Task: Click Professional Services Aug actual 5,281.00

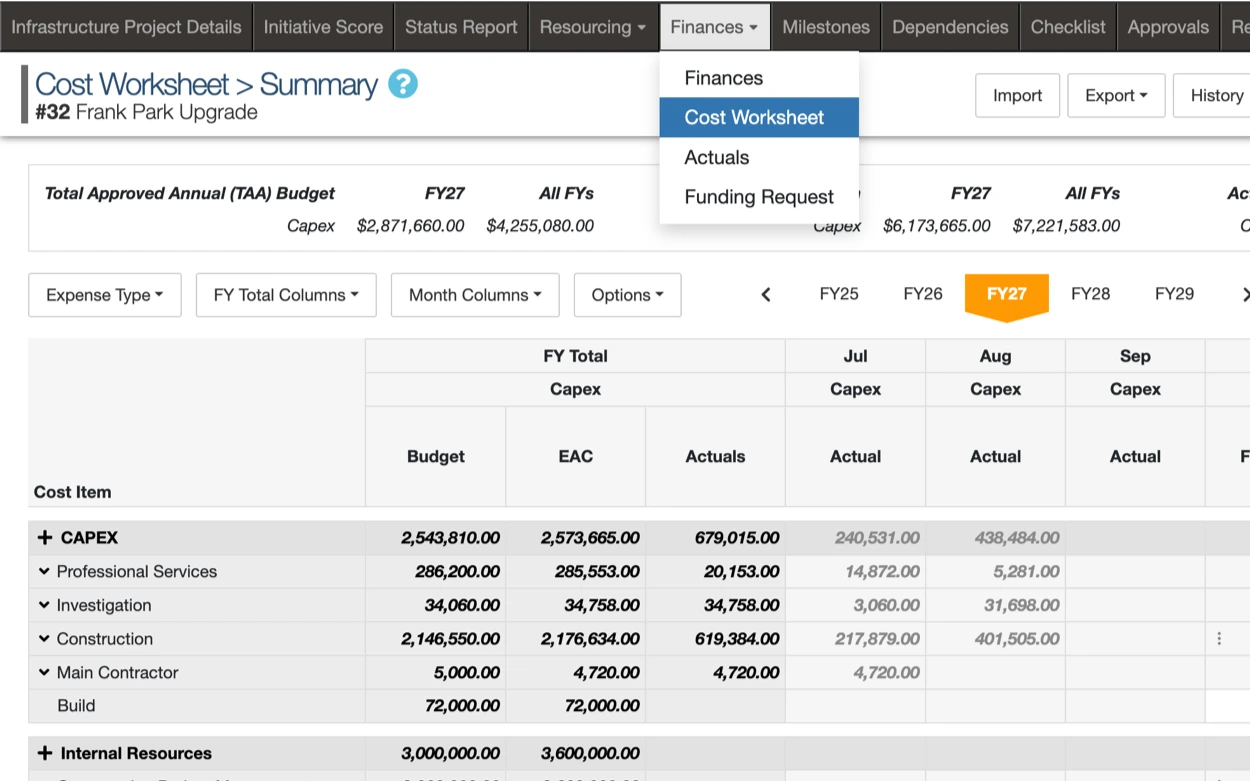Action: tap(1026, 572)
